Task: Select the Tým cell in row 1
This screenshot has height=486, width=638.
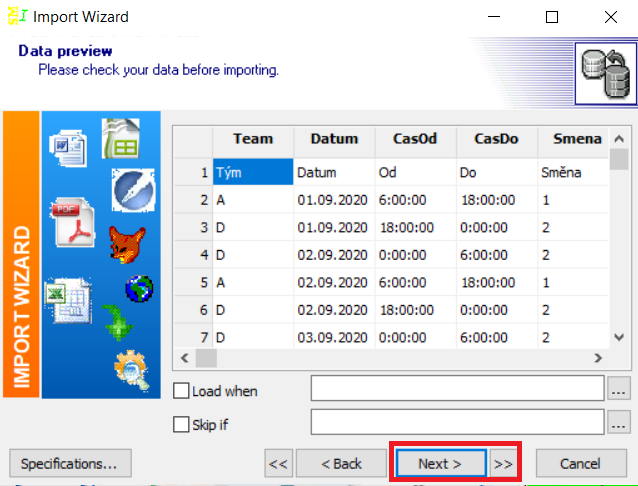Action: (253, 172)
